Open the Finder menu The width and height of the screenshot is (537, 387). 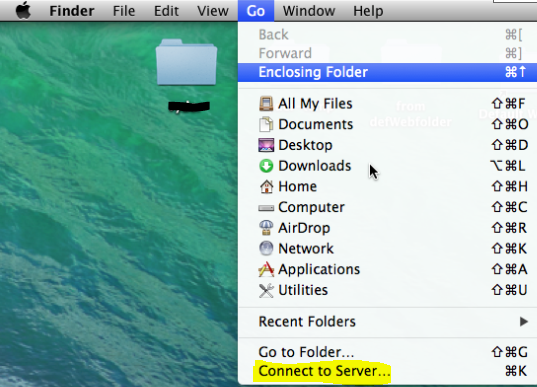(72, 11)
